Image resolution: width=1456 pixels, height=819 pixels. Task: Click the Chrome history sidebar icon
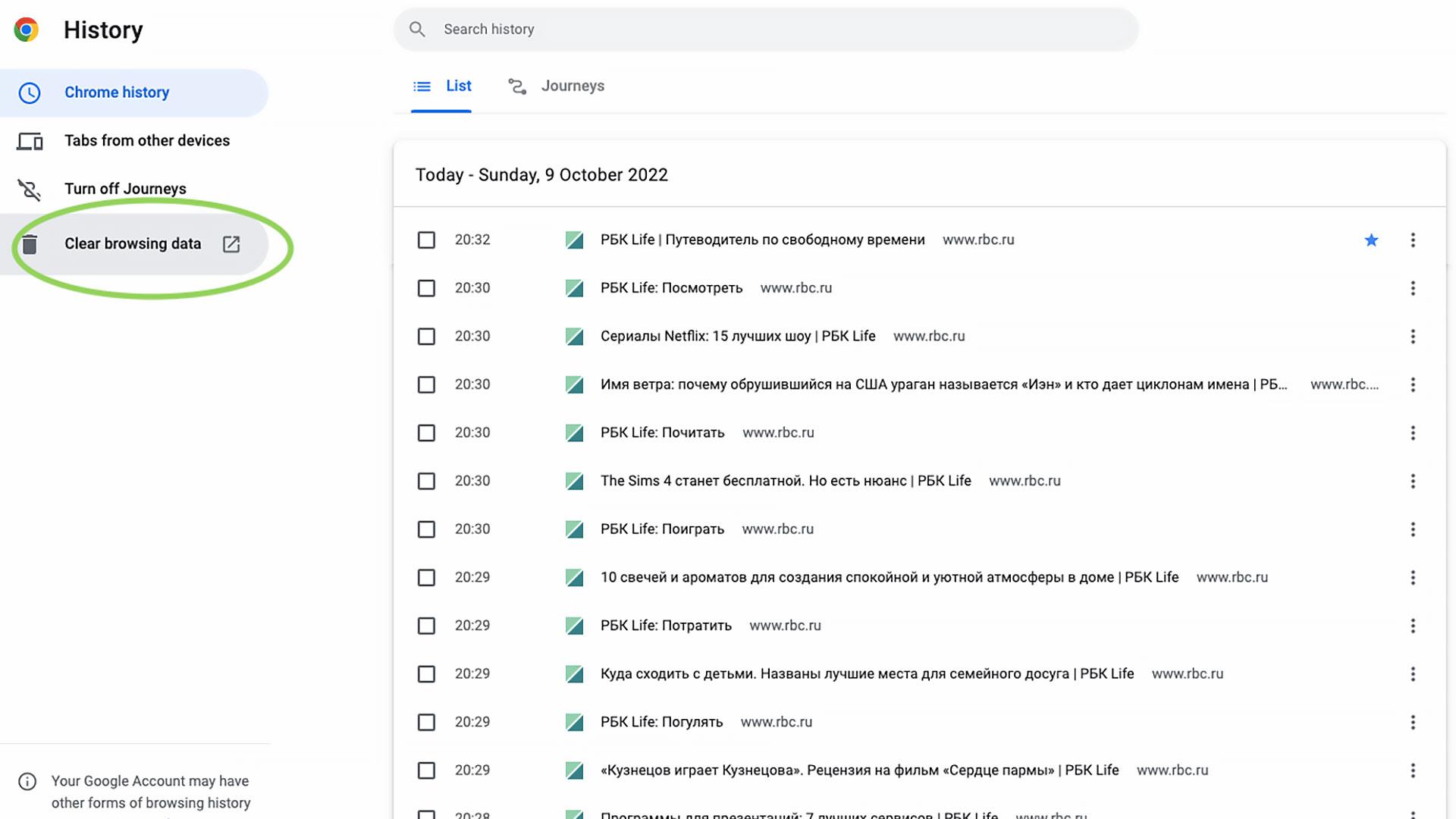point(30,92)
